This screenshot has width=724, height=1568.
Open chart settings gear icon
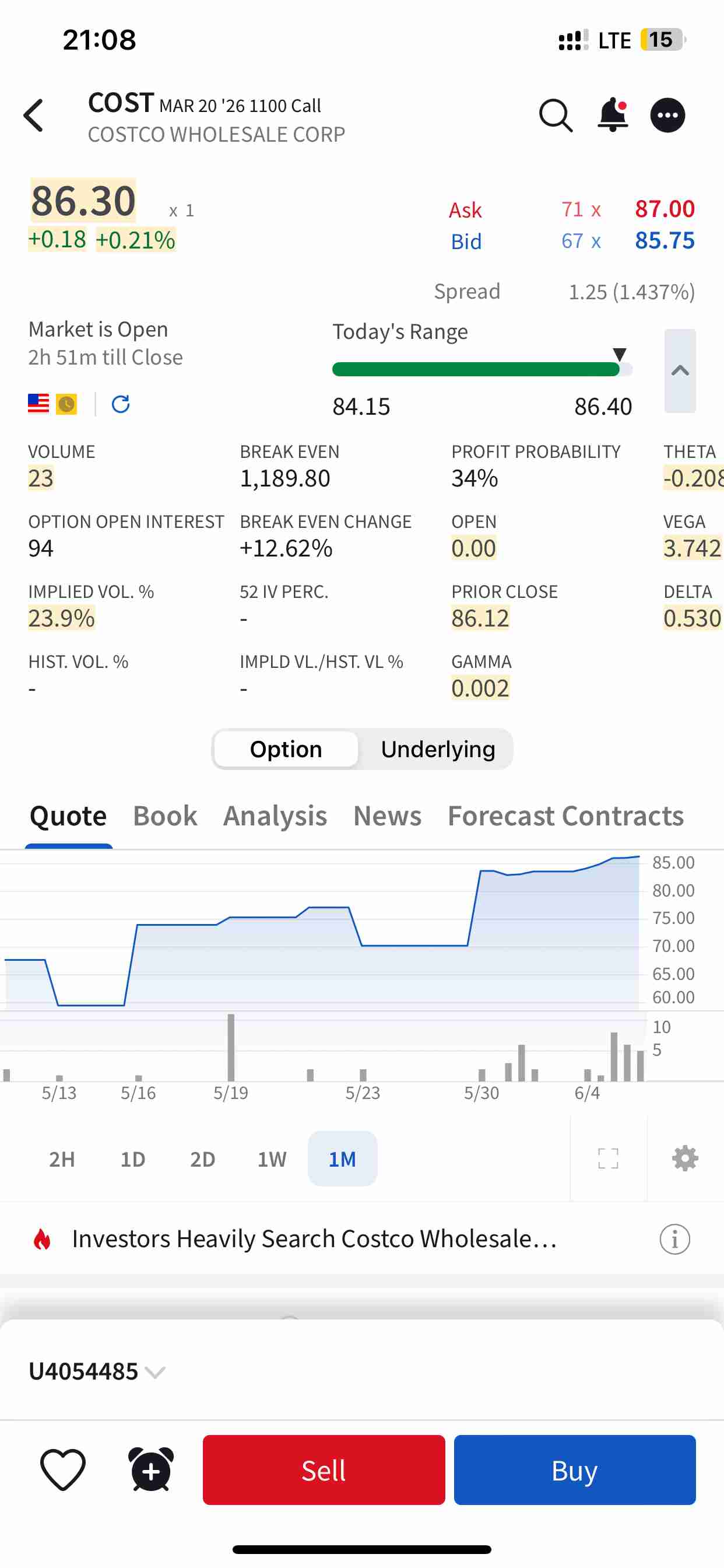pyautogui.click(x=685, y=1158)
